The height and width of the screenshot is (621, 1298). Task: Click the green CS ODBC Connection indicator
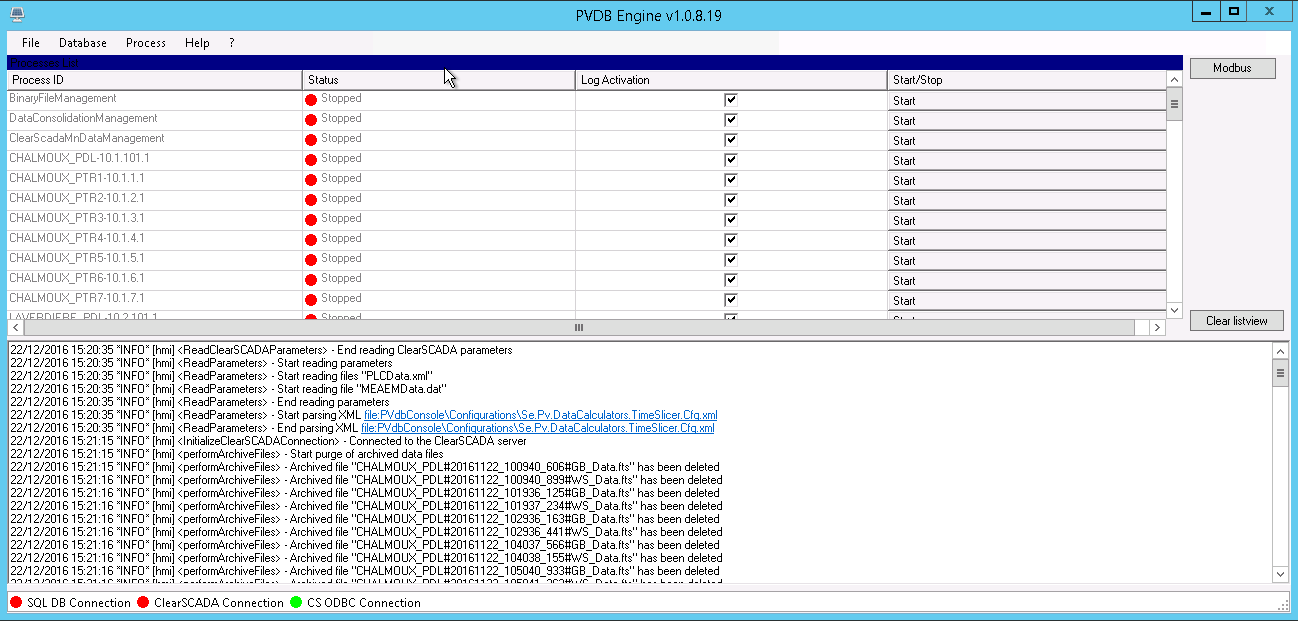click(x=296, y=603)
